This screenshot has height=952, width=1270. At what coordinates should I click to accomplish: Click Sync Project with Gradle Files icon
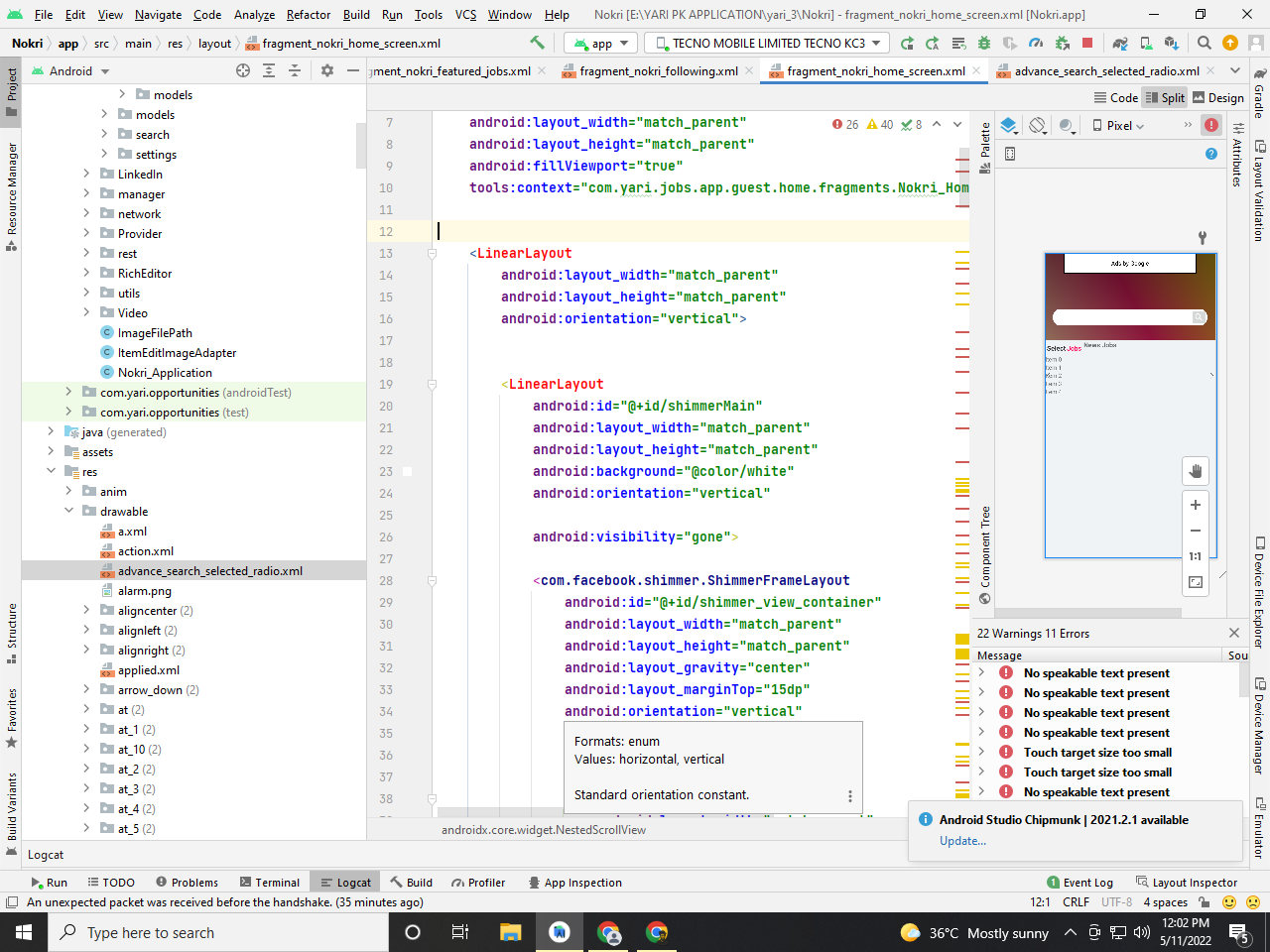coord(1119,43)
